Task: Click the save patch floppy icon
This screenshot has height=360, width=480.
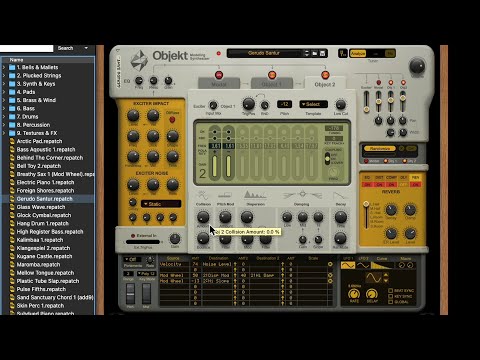Action: pos(323,53)
